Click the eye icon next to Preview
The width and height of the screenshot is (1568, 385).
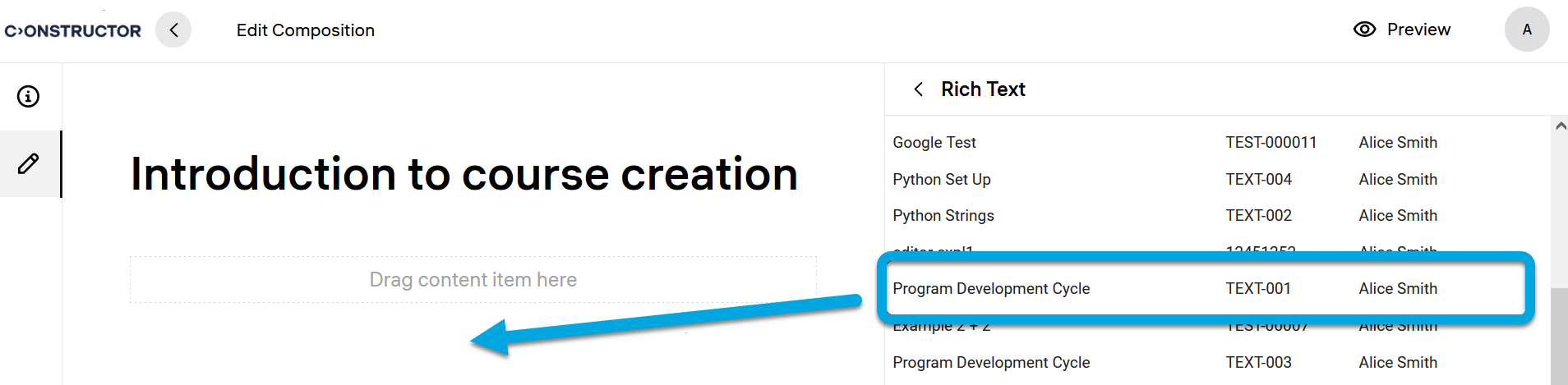pyautogui.click(x=1364, y=30)
